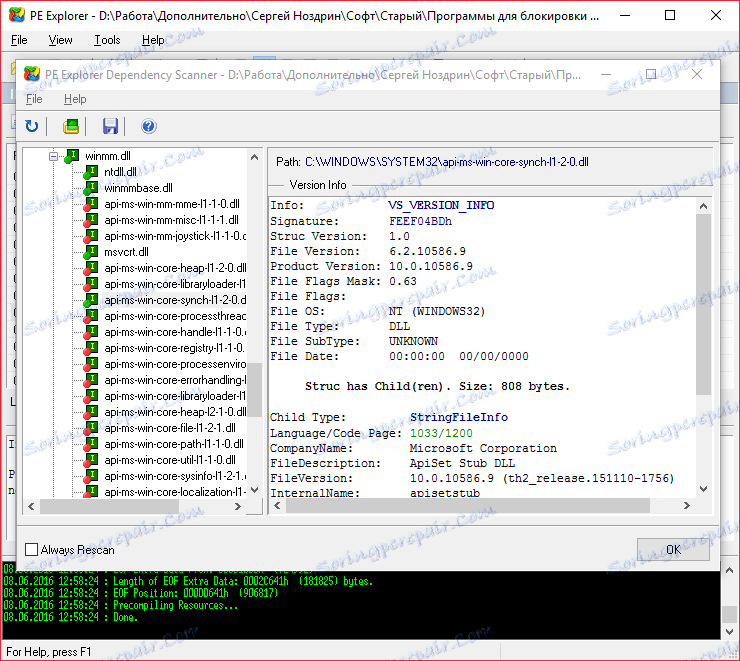Click the SYSTEM32 api-ms-win-core-synch path text

446,162
